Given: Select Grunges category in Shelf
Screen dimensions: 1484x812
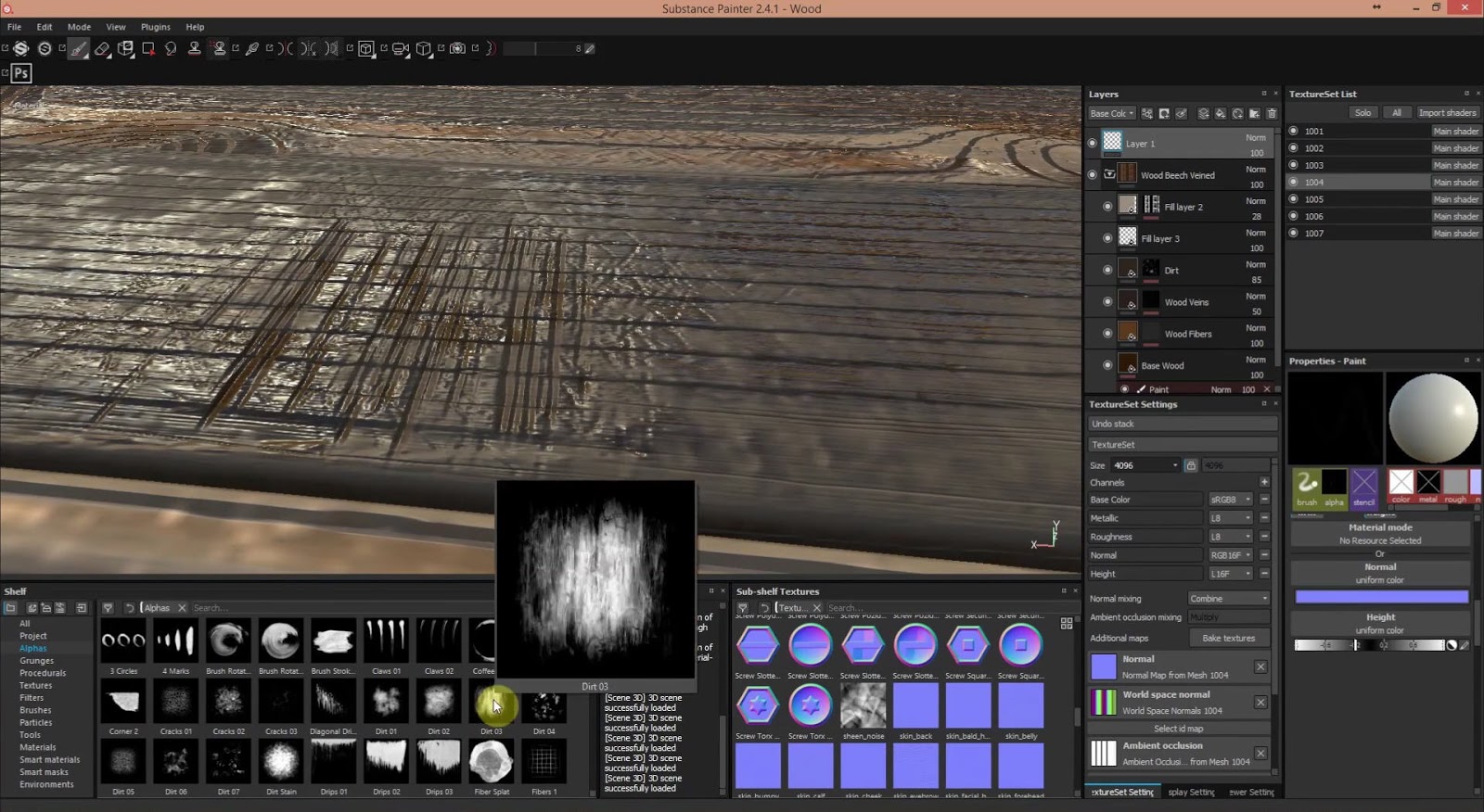Looking at the screenshot, I should click(x=37, y=661).
